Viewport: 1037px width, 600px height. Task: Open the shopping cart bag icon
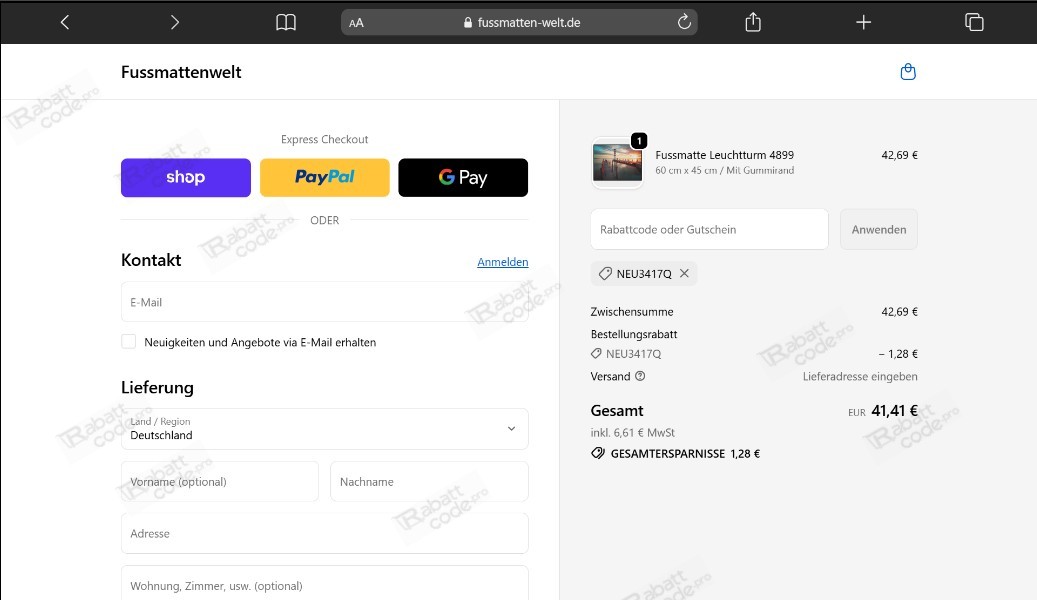point(908,71)
